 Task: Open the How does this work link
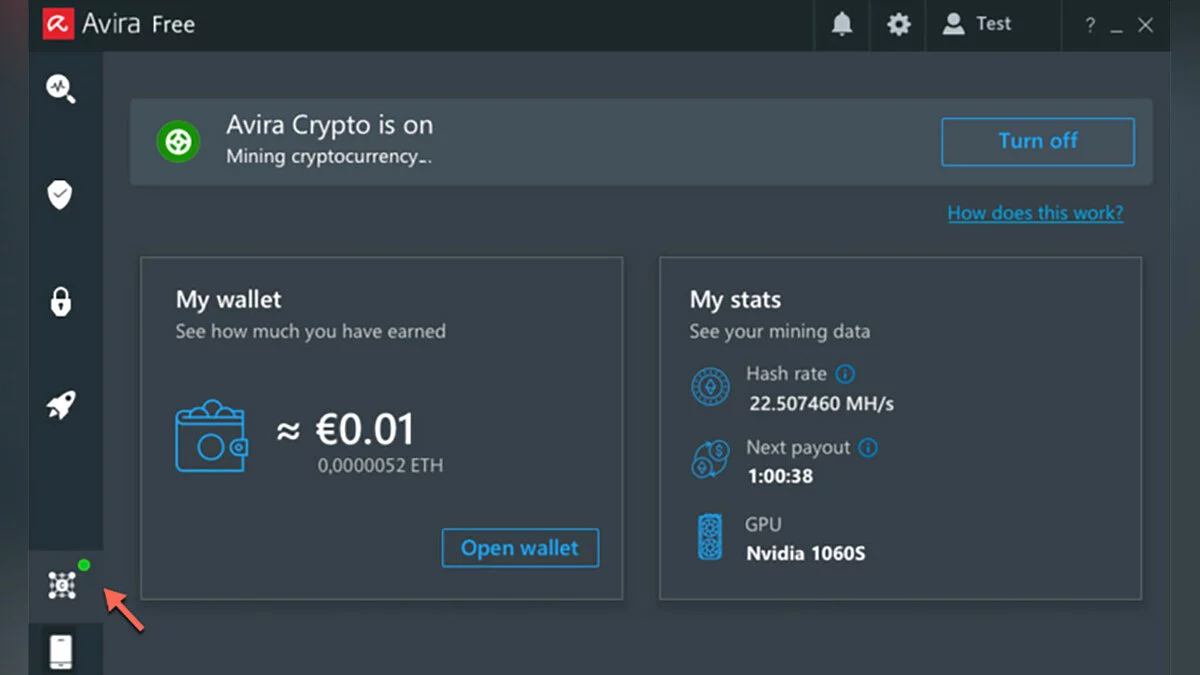pos(1035,213)
